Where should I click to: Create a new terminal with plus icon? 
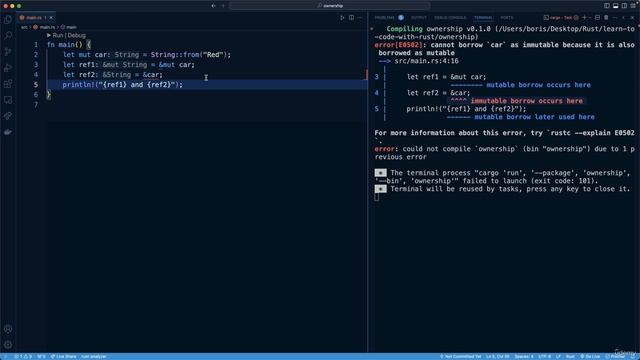point(584,18)
